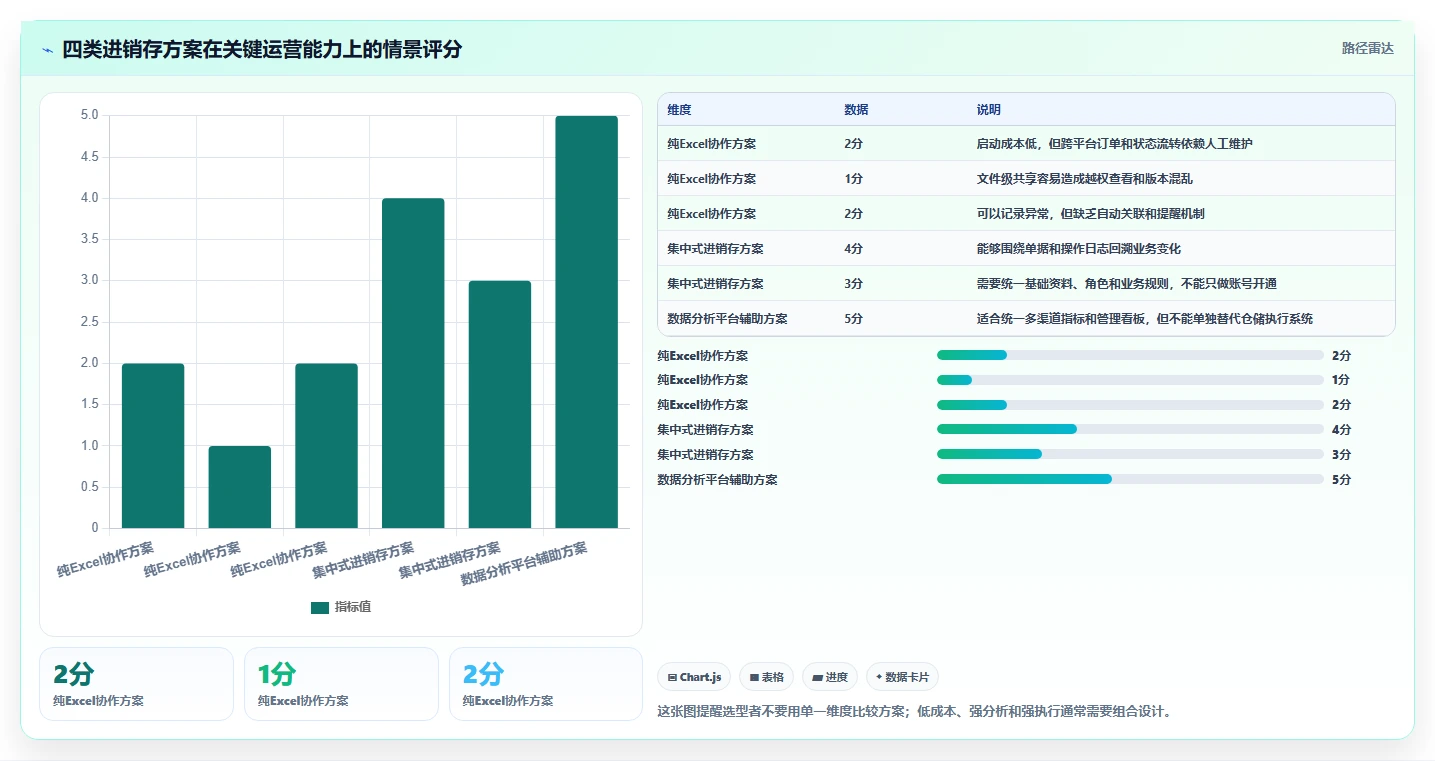Click the progress bar labeled 5分
Viewport: 1435px width, 761px height.
(x=1130, y=480)
